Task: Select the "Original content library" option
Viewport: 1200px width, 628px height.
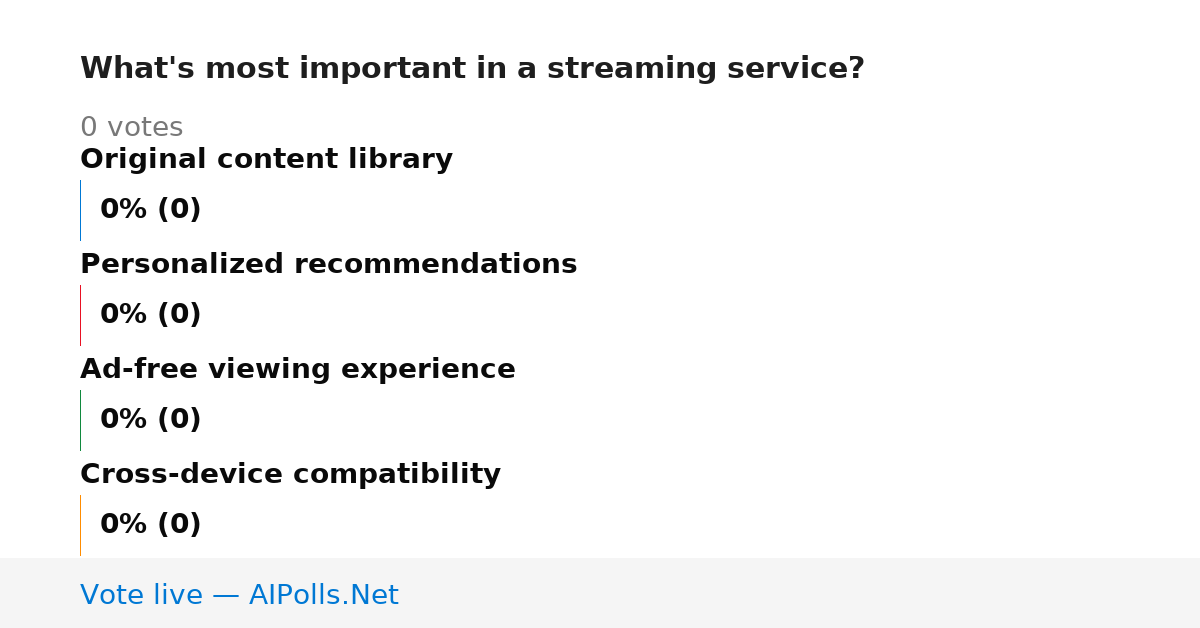Action: [266, 160]
